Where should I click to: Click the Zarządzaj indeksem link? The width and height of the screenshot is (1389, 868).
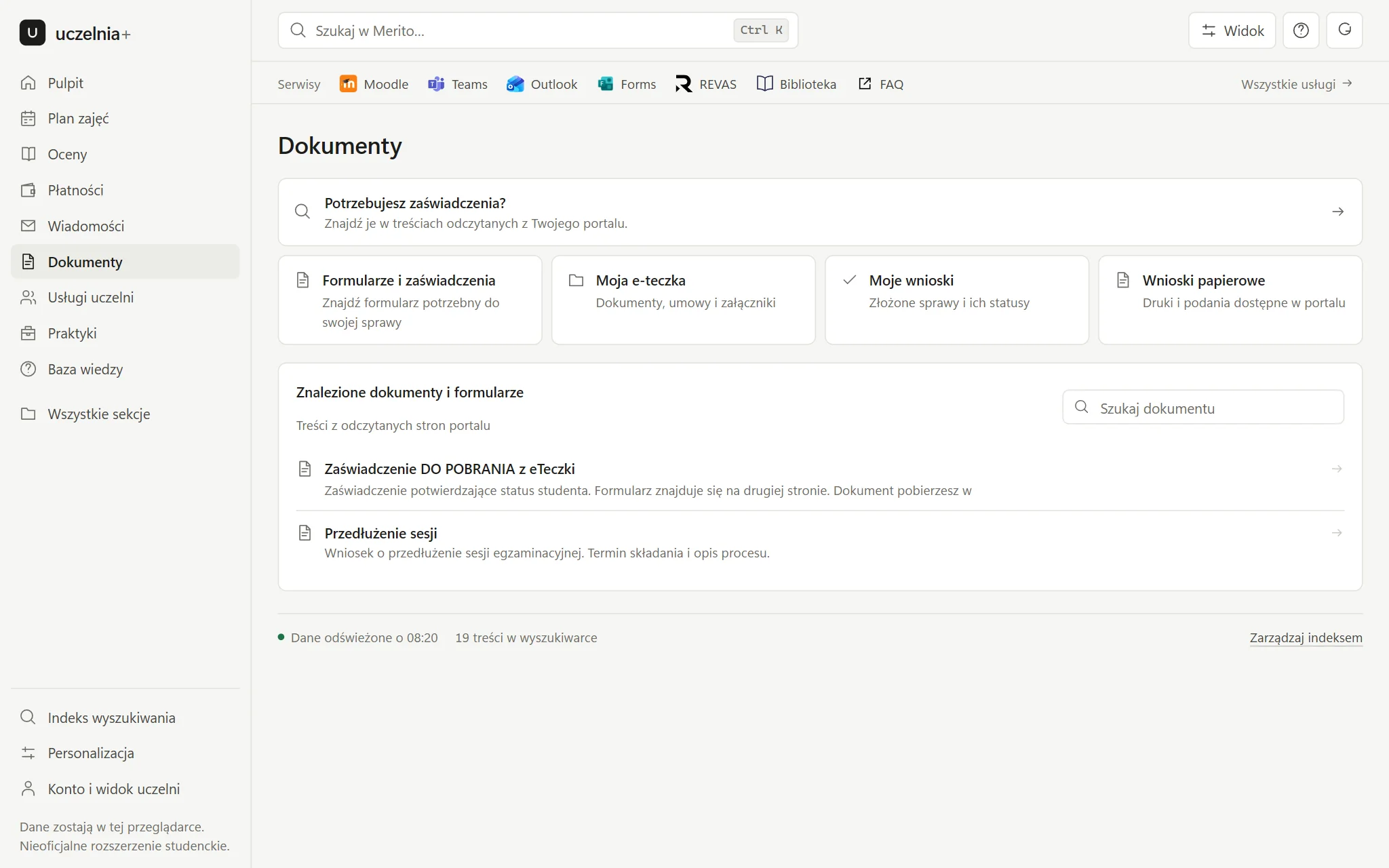click(x=1306, y=638)
